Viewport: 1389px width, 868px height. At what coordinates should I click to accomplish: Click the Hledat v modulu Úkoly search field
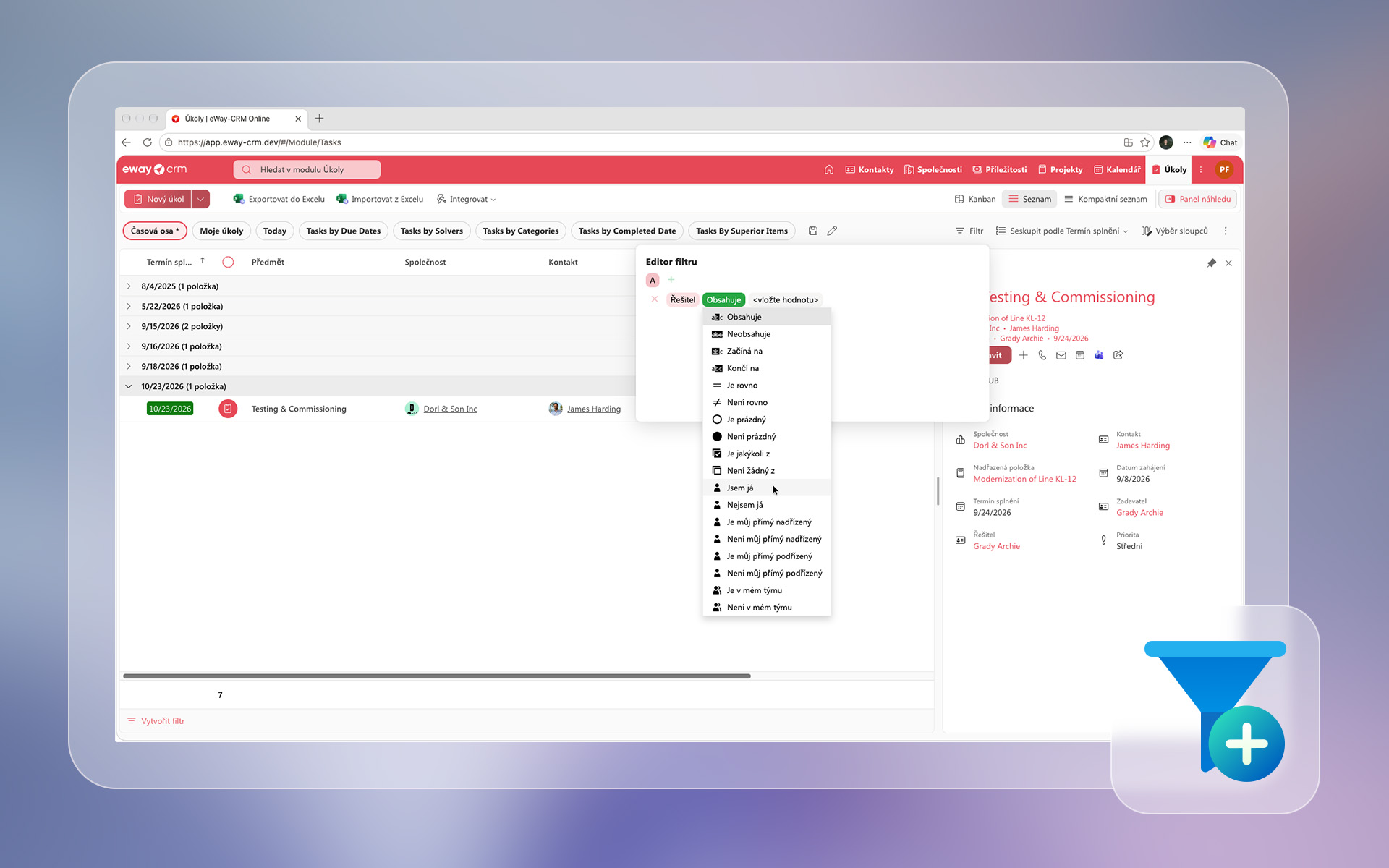[307, 169]
